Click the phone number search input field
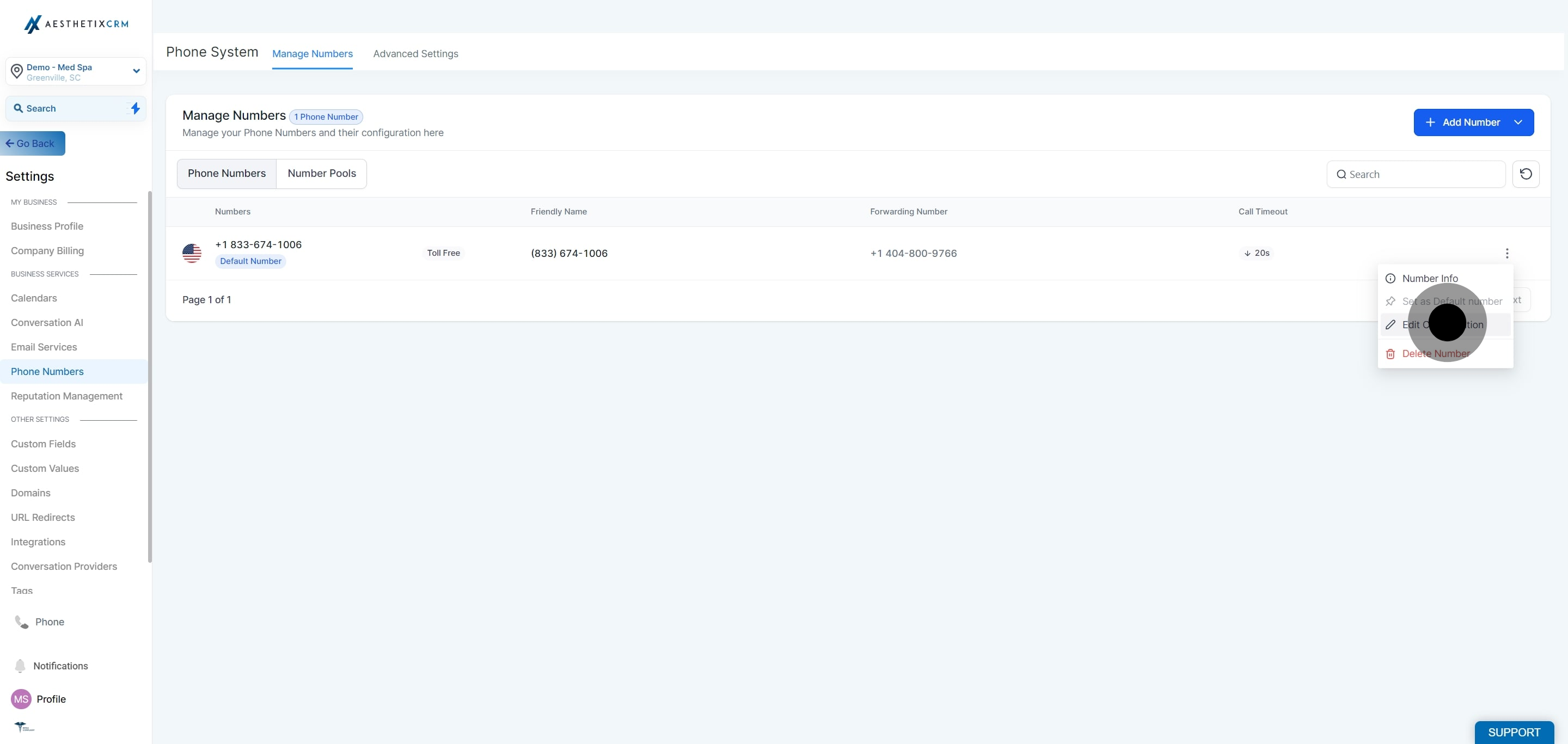 point(1416,174)
